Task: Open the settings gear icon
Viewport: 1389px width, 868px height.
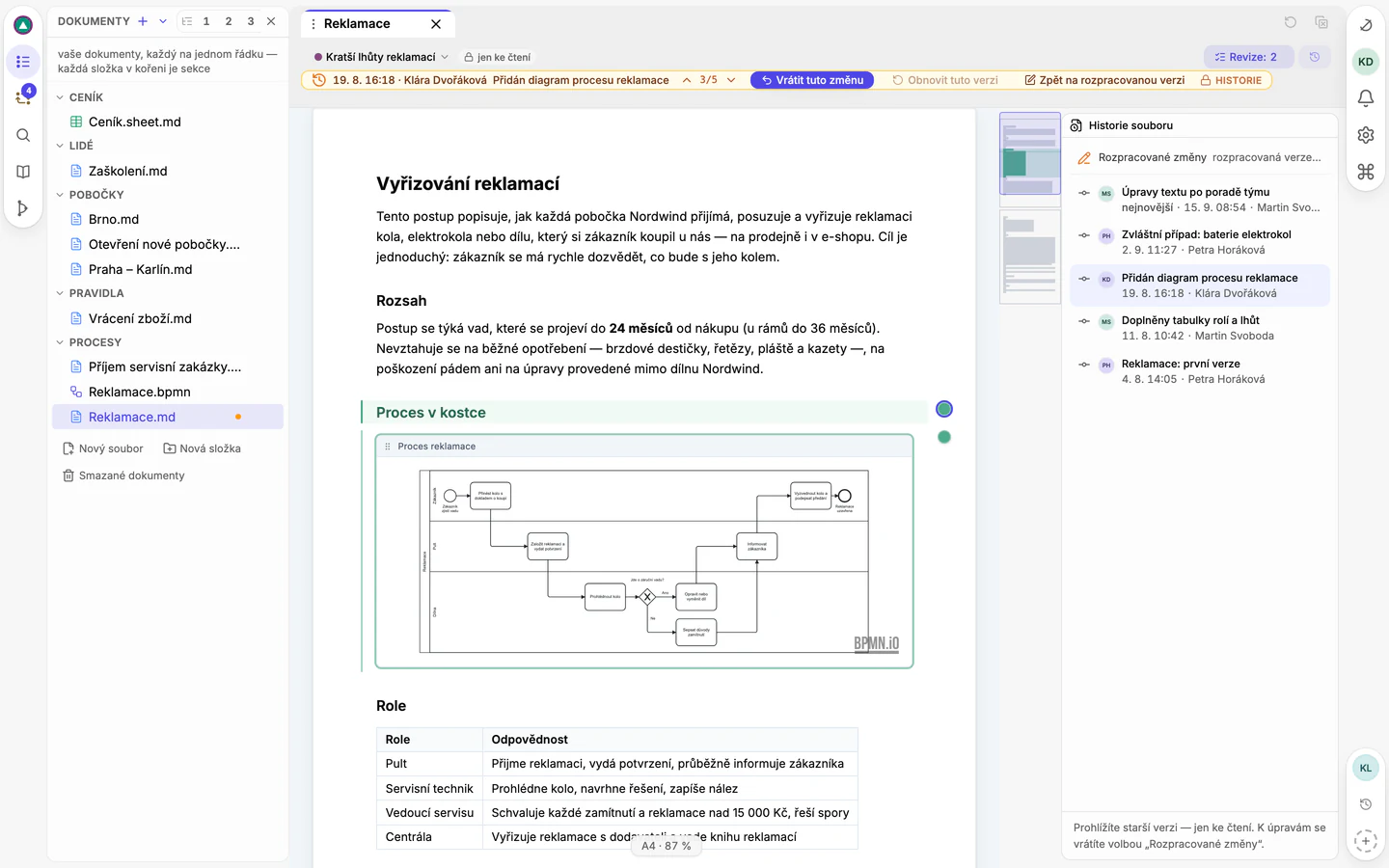Action: [1366, 135]
